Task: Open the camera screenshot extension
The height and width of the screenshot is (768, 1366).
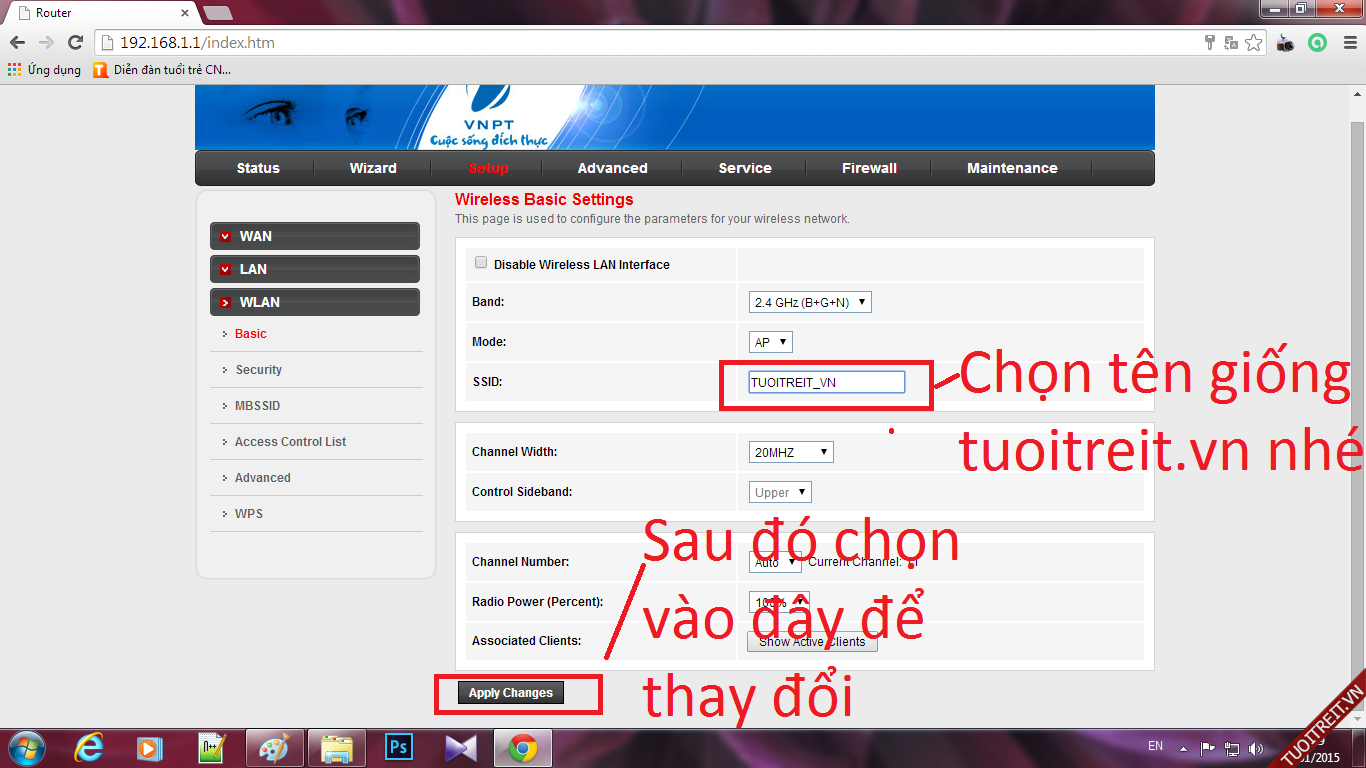Action: (x=1286, y=43)
